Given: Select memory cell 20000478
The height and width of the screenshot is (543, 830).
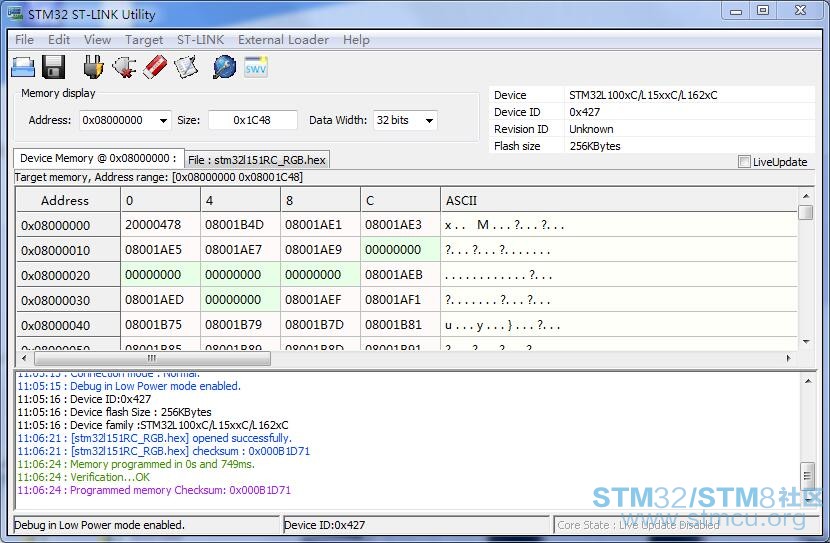Looking at the screenshot, I should 160,225.
